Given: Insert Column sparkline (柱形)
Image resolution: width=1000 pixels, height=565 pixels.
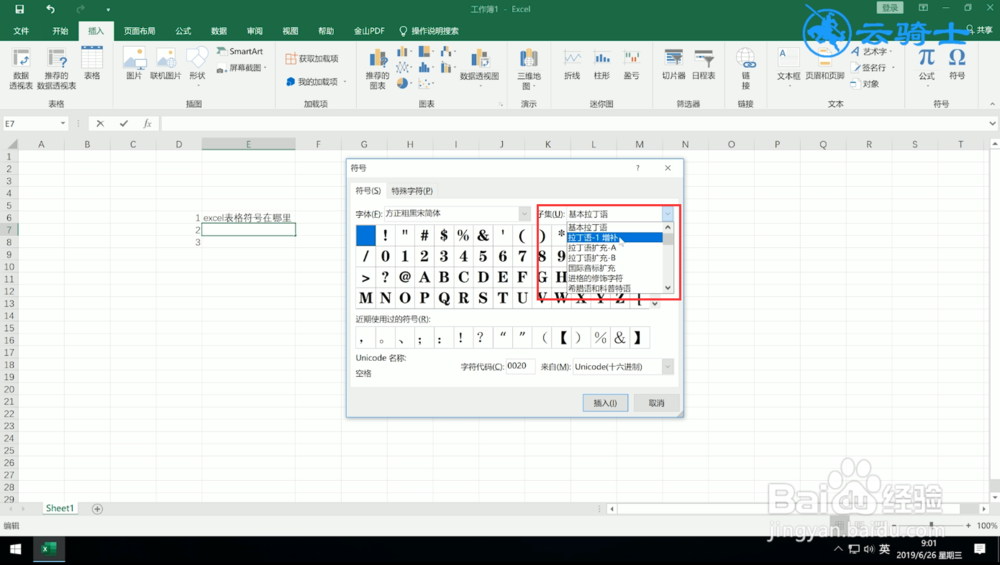Looking at the screenshot, I should (x=602, y=65).
